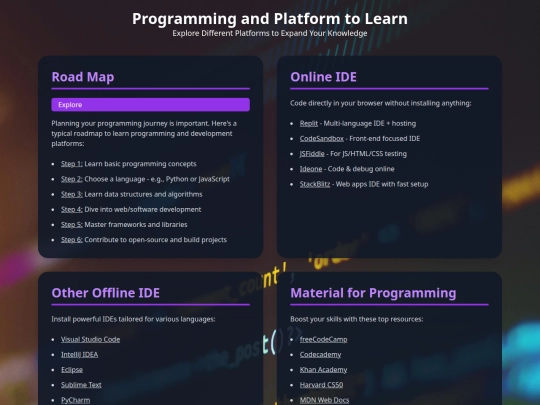The image size is (540, 405).
Task: Open the PyCharm link
Action: coord(75,400)
